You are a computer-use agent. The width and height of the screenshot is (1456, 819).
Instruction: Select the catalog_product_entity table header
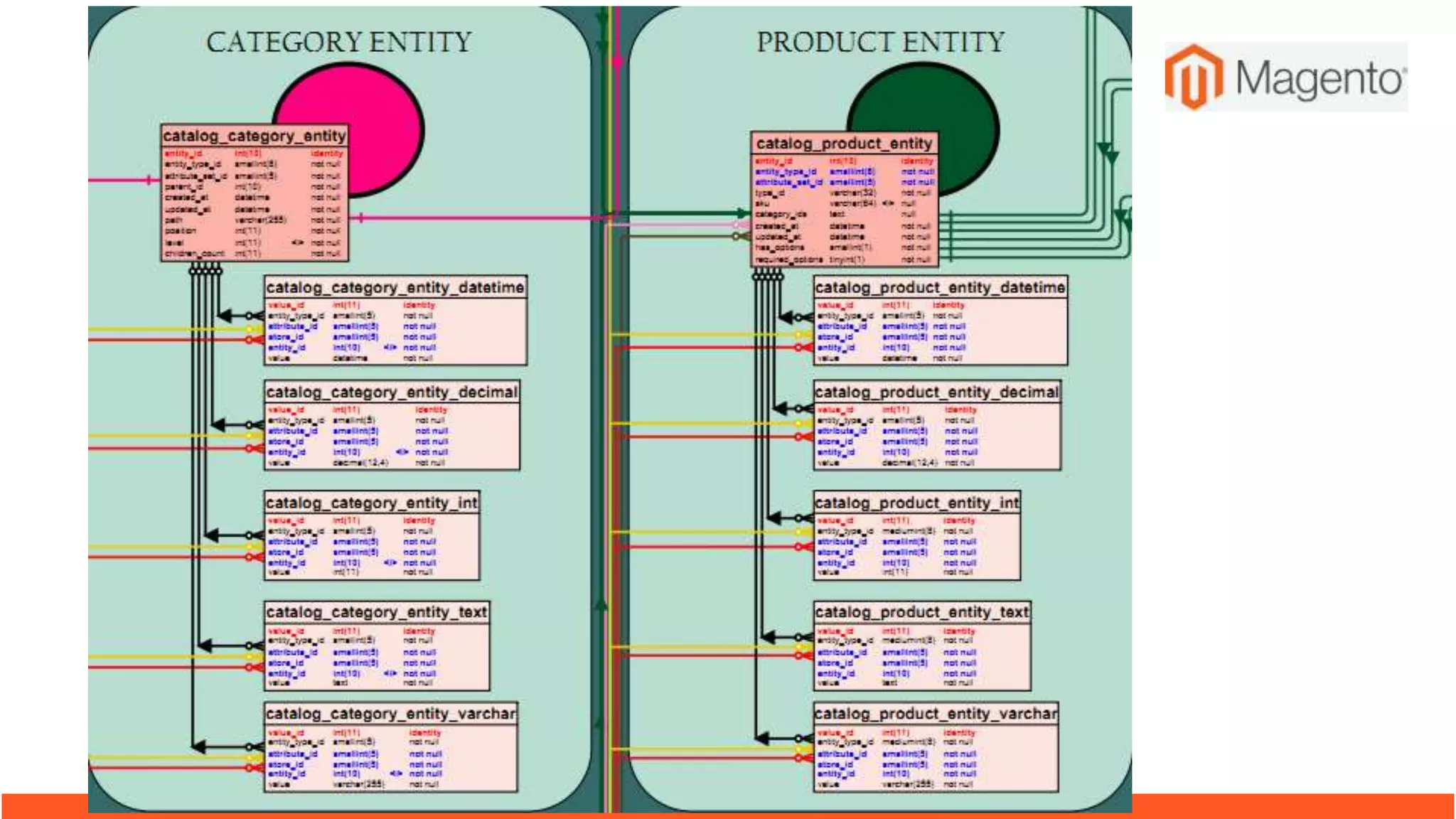coord(844,143)
